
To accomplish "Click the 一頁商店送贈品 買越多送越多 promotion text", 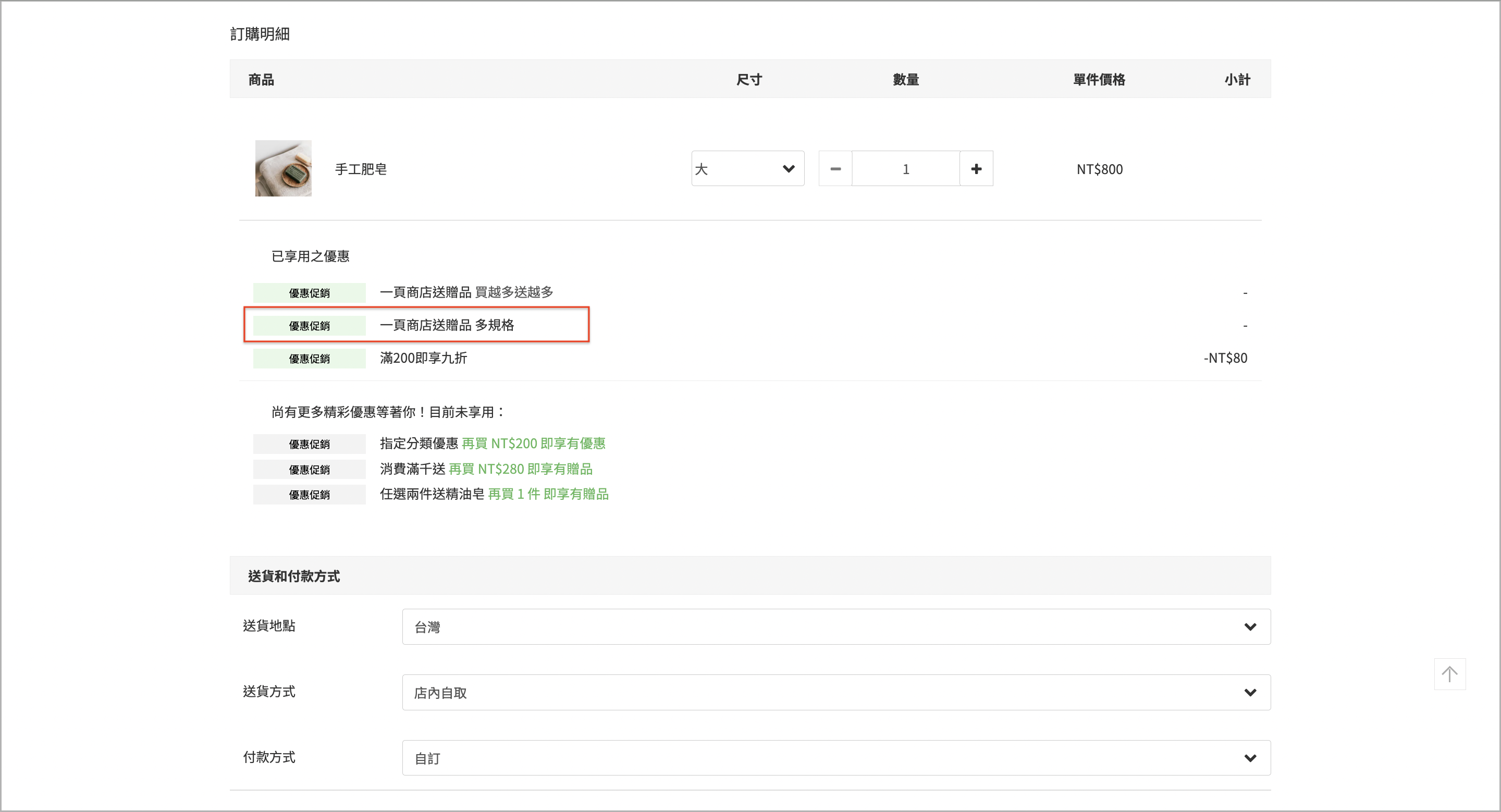I will click(466, 292).
